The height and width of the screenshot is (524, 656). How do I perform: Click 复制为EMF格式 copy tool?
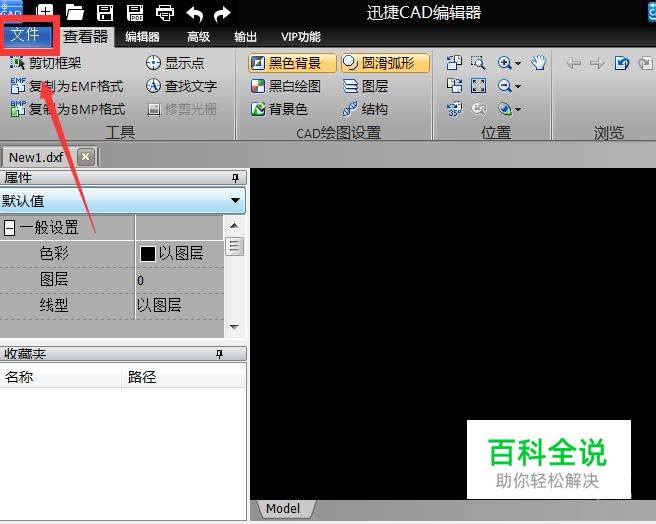pyautogui.click(x=67, y=86)
